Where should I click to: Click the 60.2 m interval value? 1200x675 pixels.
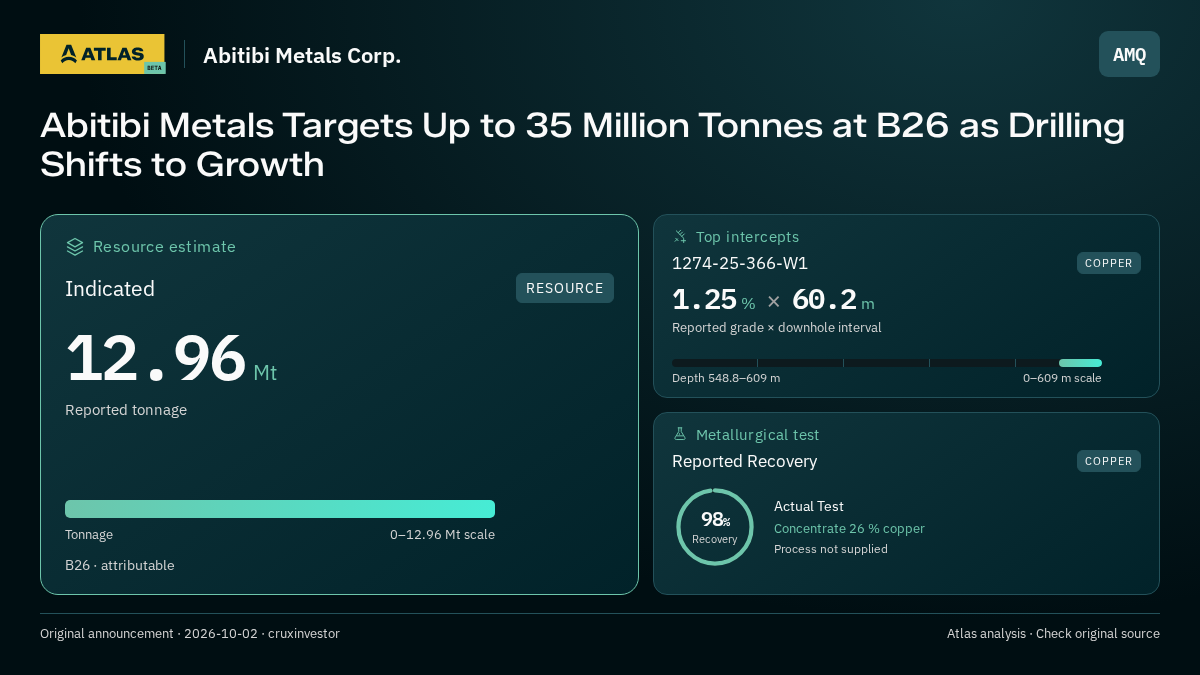pyautogui.click(x=833, y=300)
